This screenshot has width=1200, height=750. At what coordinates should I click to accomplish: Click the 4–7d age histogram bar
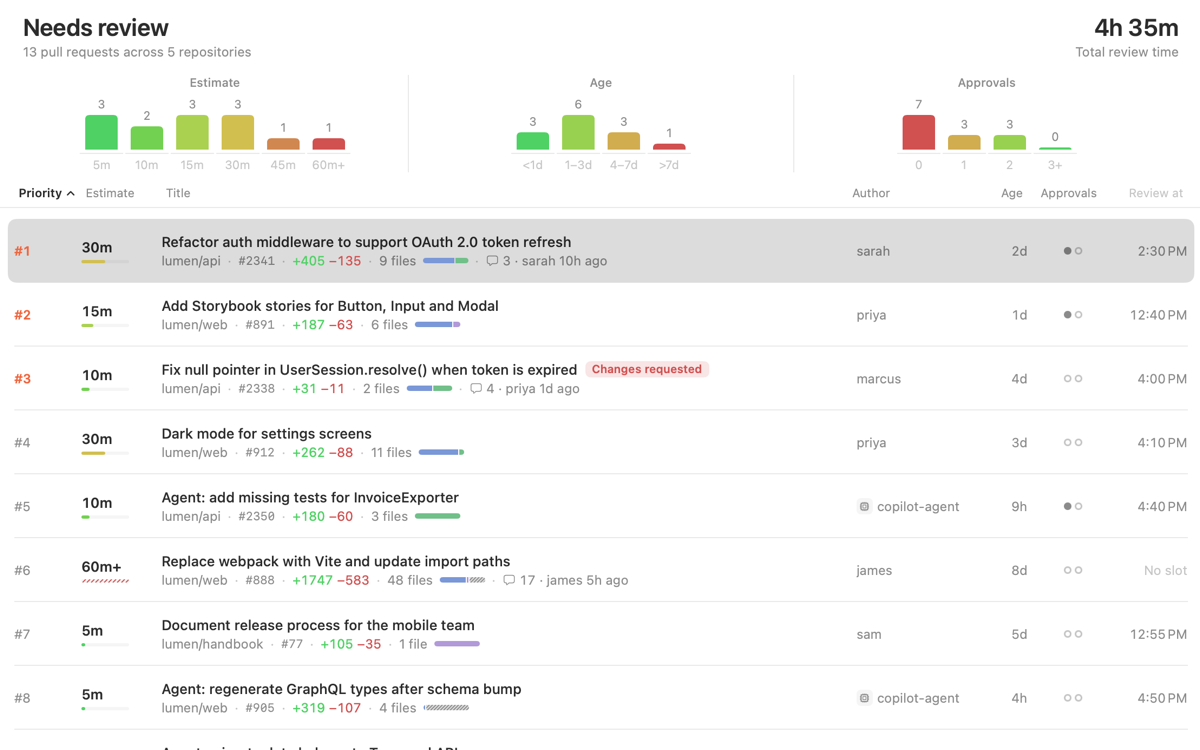pyautogui.click(x=623, y=141)
